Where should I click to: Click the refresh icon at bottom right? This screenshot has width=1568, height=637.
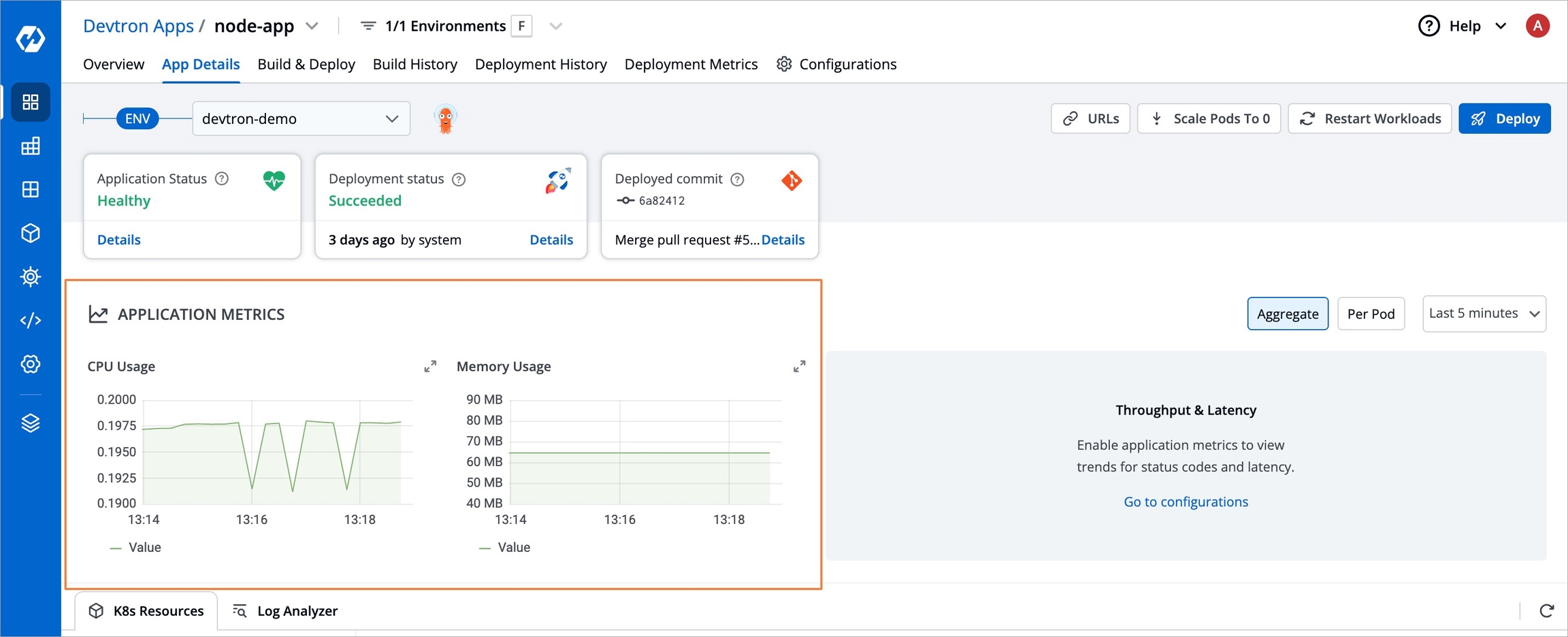click(1546, 610)
